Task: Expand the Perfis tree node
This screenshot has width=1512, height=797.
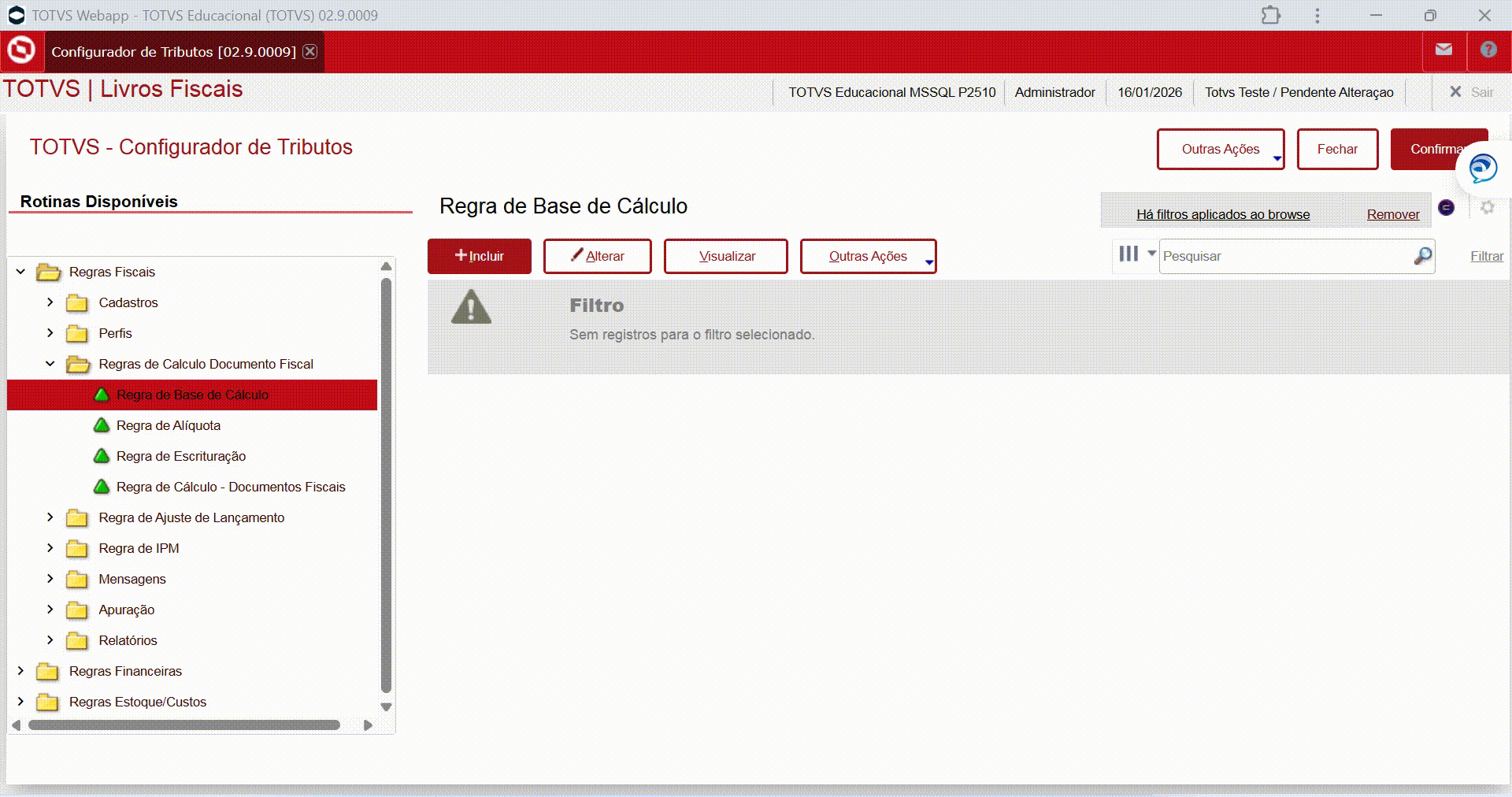Action: click(x=50, y=333)
